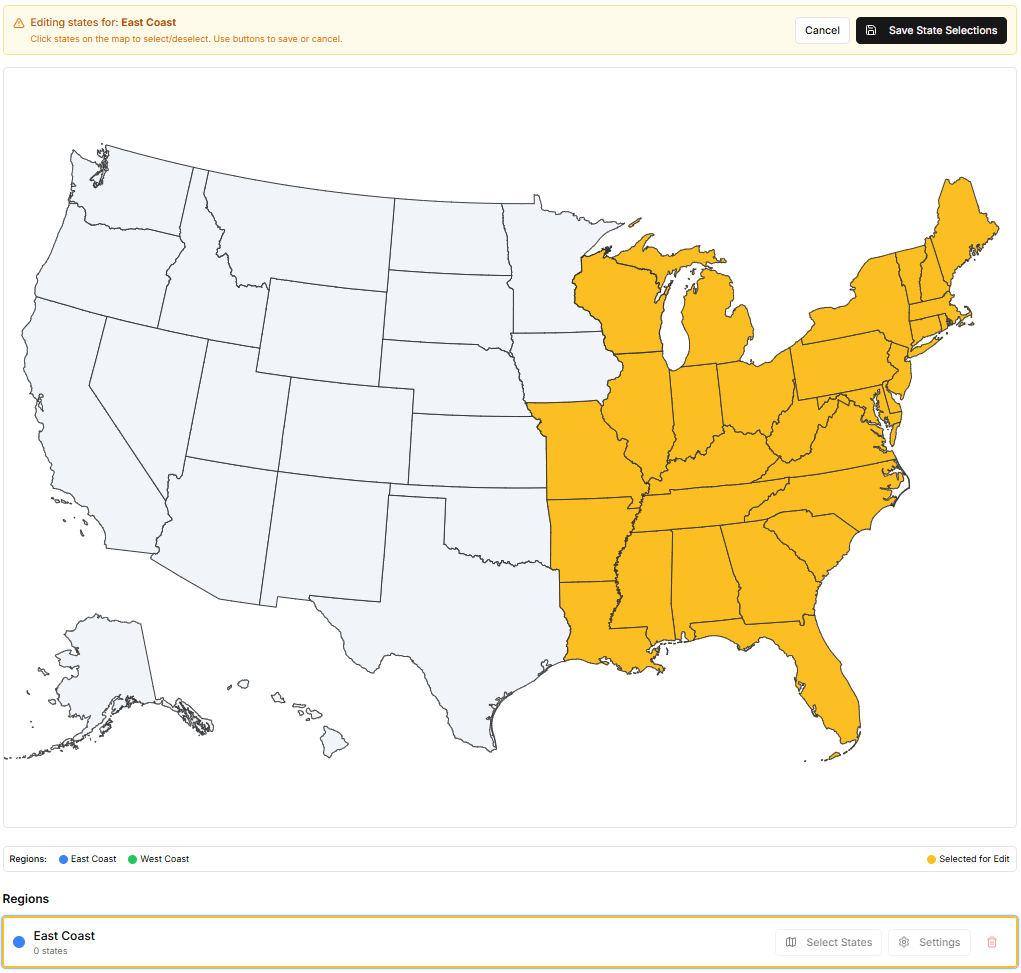
Task: Open Settings for the East Coast region
Action: (x=929, y=942)
